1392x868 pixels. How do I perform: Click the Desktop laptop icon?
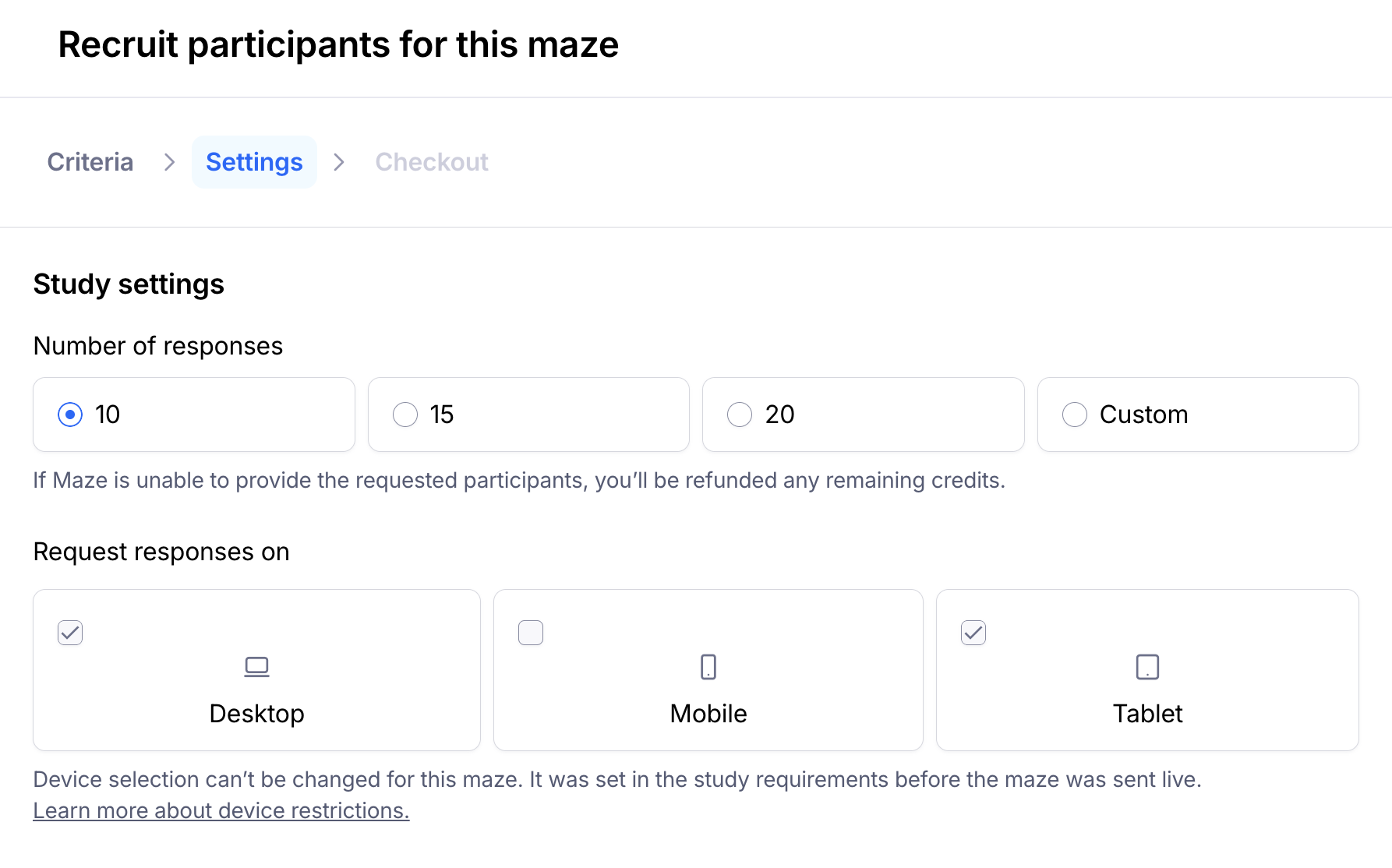pos(256,667)
